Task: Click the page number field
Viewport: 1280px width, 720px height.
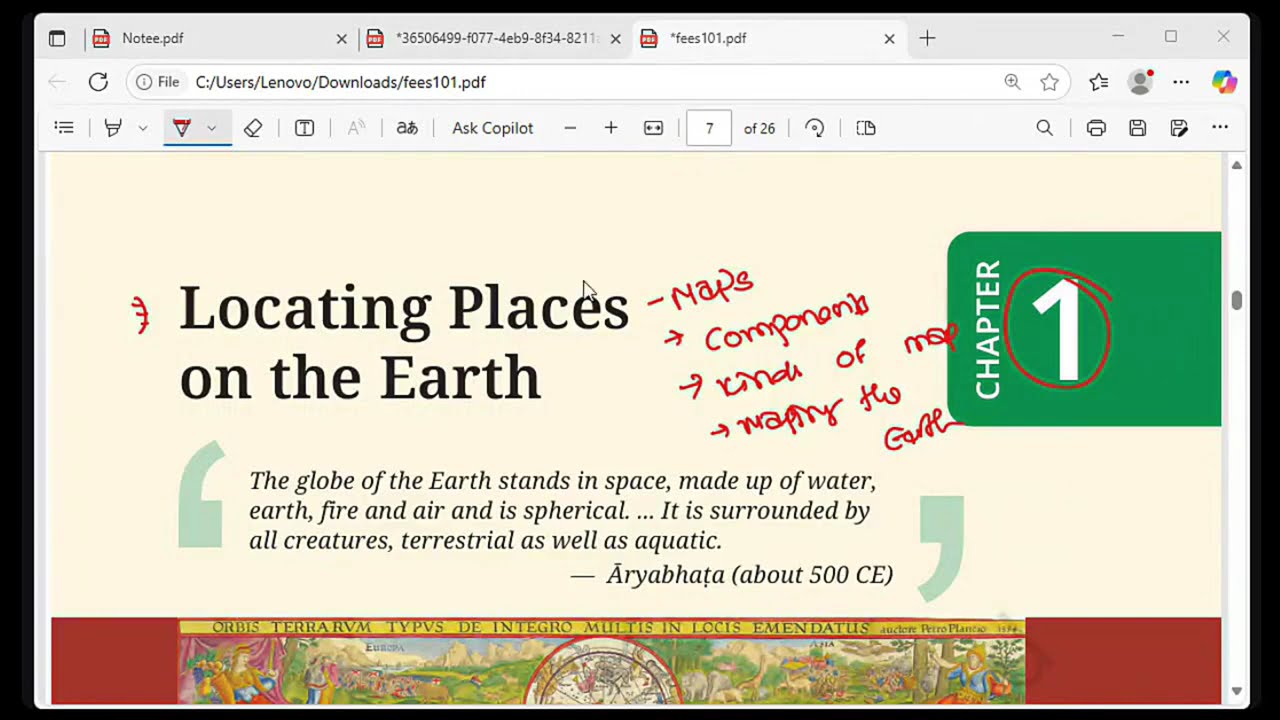Action: tap(709, 128)
